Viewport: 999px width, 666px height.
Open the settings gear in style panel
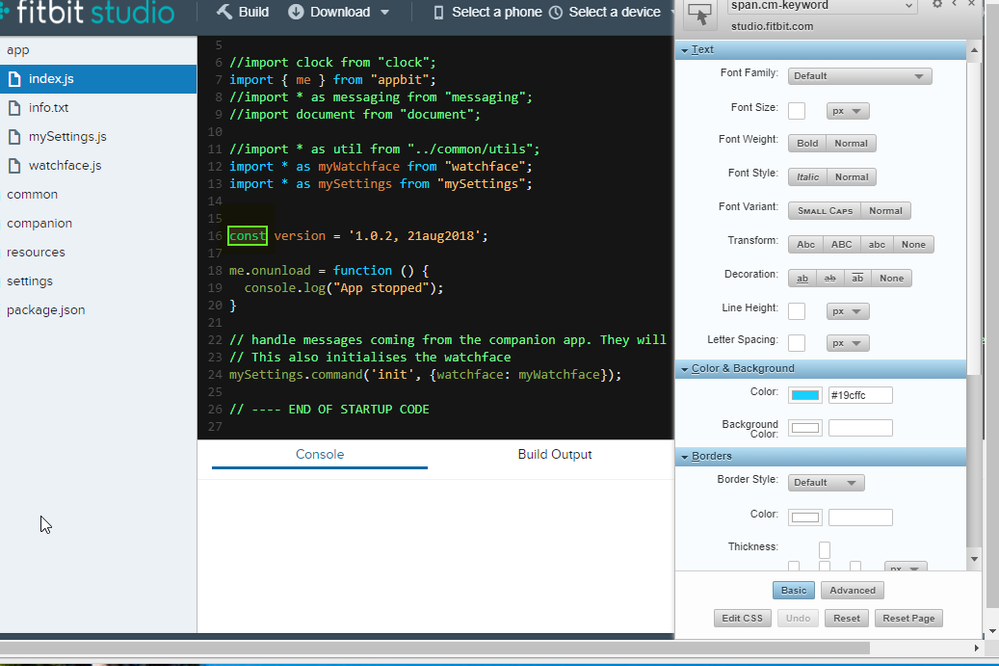[937, 5]
